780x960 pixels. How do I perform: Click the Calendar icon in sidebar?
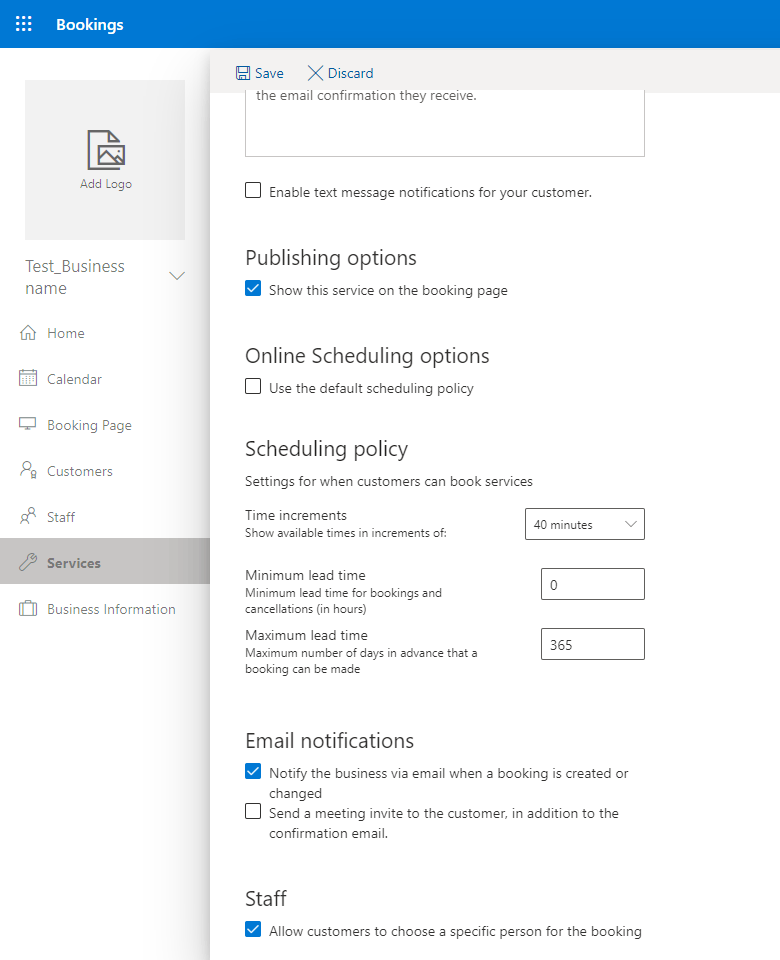28,378
